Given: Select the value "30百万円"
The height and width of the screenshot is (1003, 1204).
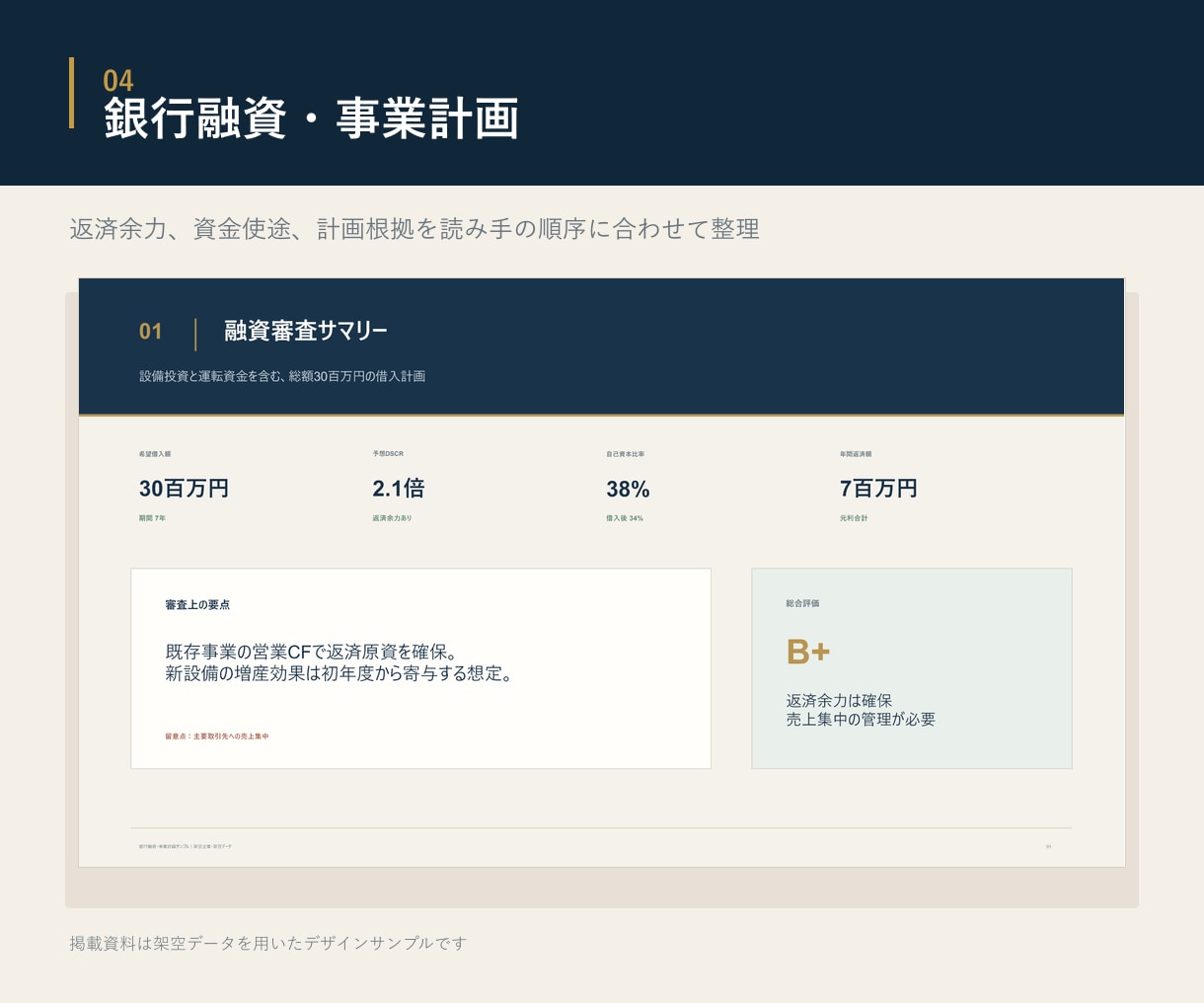Looking at the screenshot, I should 184,489.
